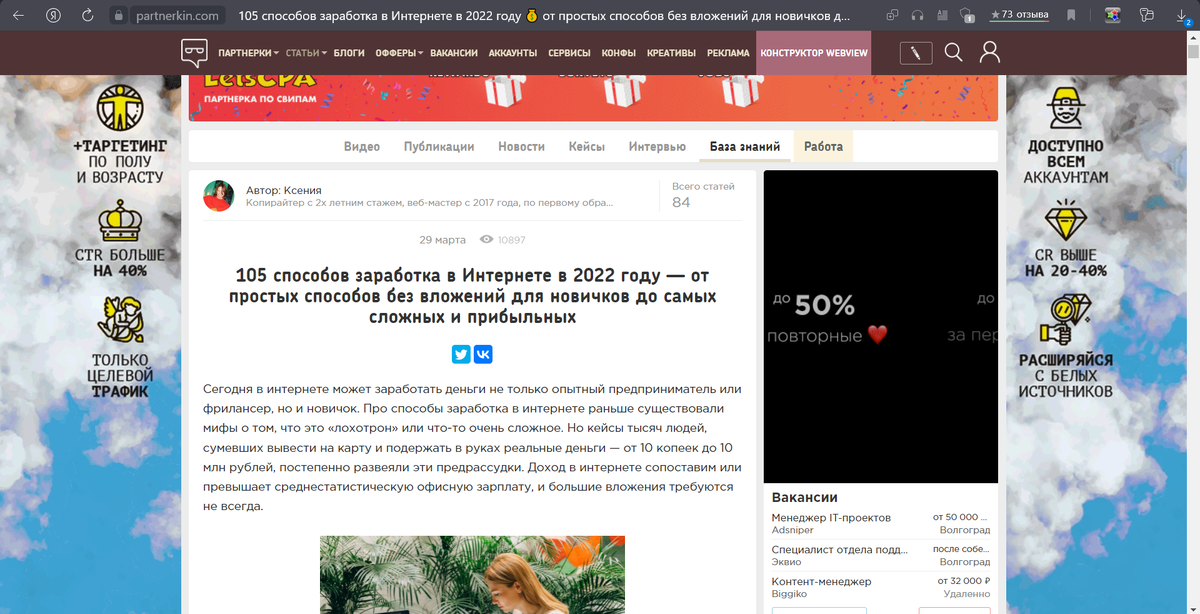This screenshot has width=1200, height=614.
Task: Expand the Партнерки dropdown menu
Action: 249,53
